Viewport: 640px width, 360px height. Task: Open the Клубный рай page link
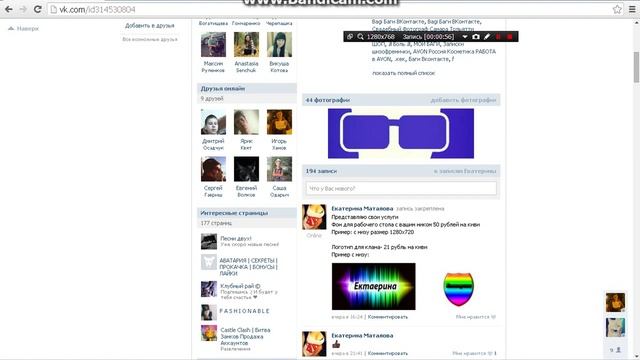tap(240, 286)
